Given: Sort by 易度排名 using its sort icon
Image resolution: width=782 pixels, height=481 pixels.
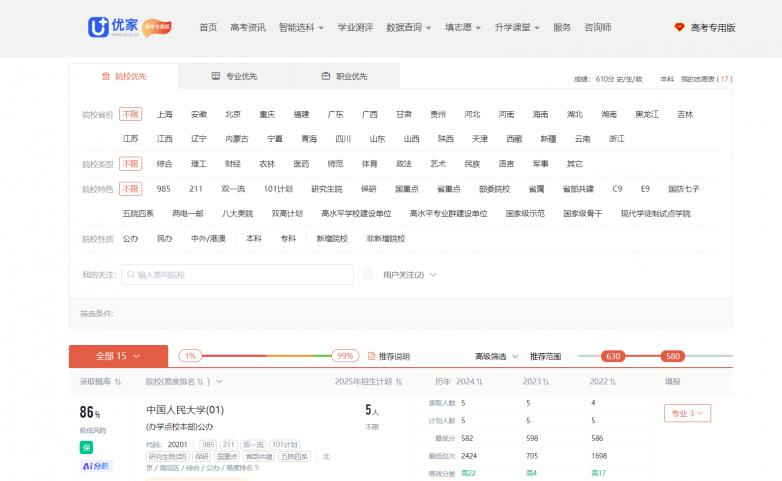Looking at the screenshot, I should [200, 382].
